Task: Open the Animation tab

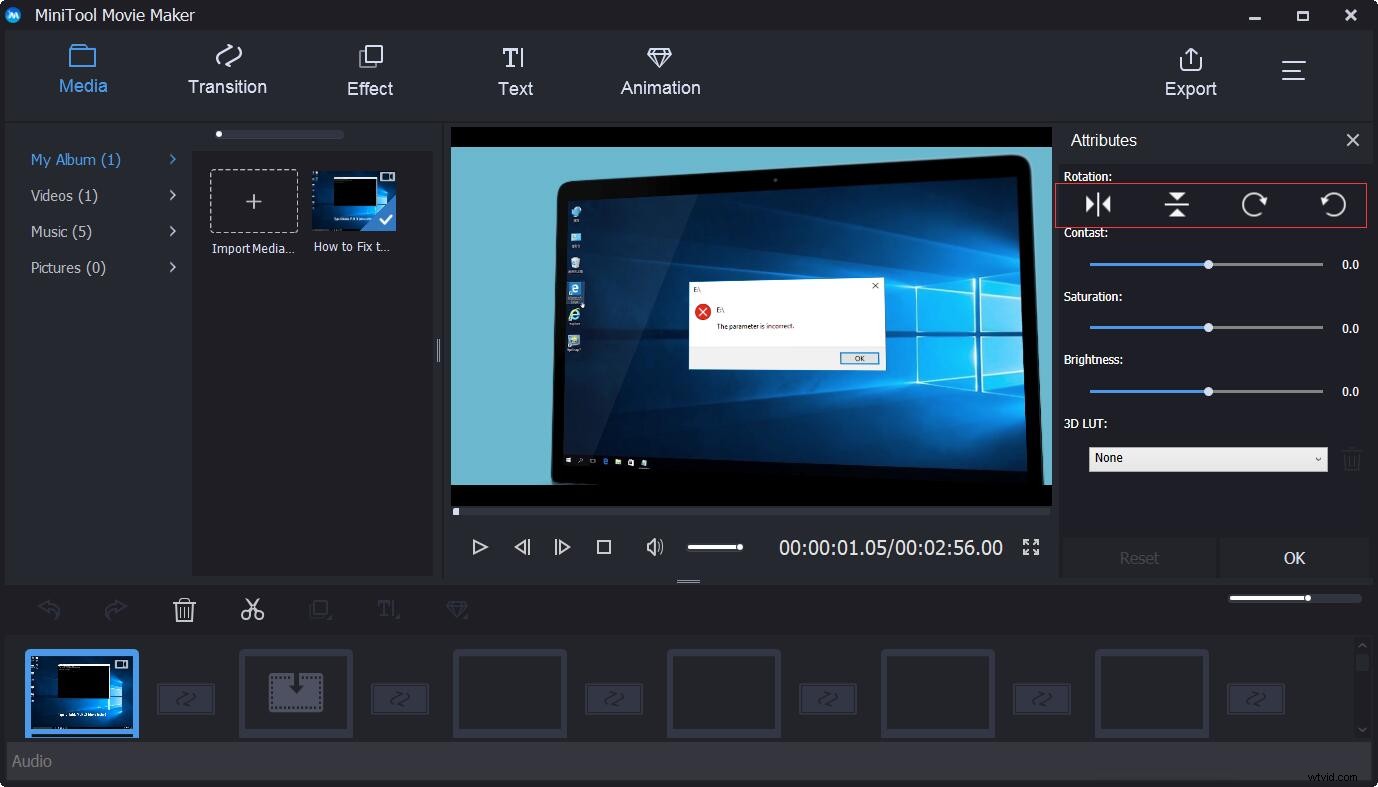Action: (659, 70)
